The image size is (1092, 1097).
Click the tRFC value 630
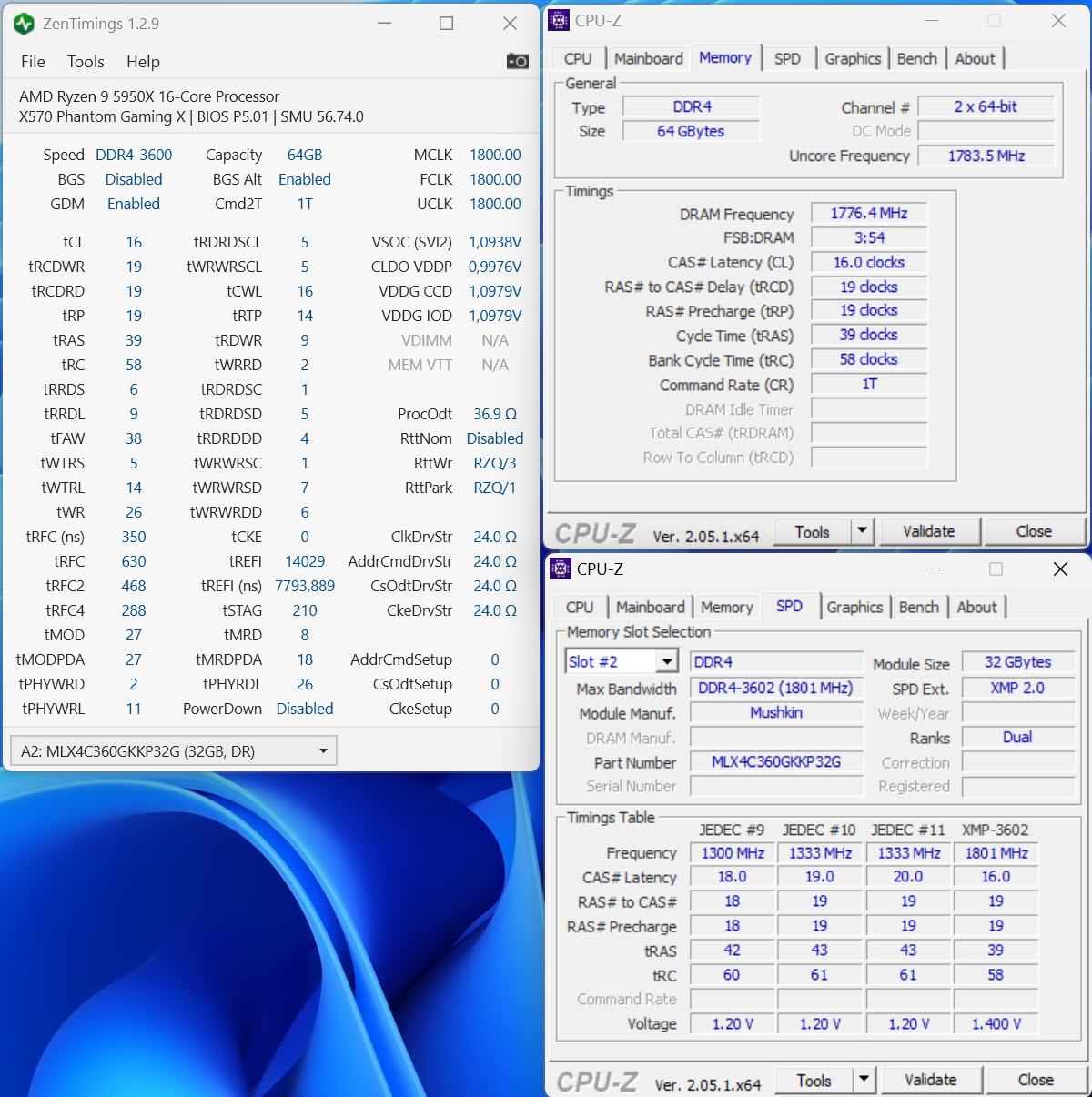(134, 561)
